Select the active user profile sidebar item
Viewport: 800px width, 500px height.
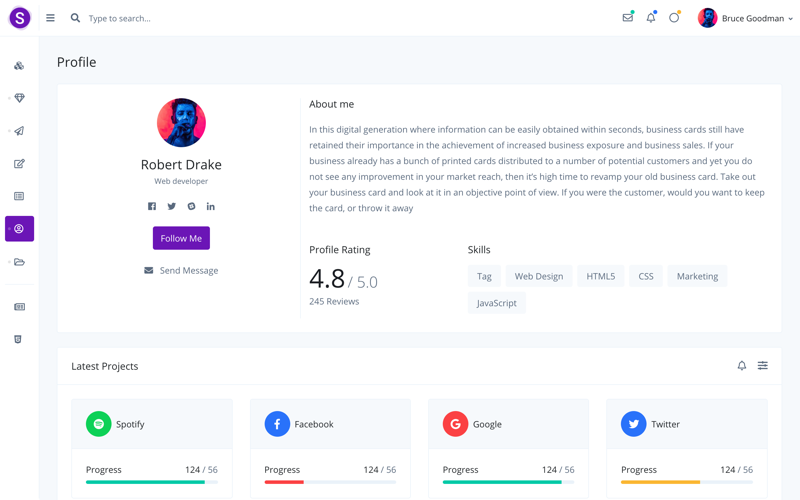(x=19, y=229)
